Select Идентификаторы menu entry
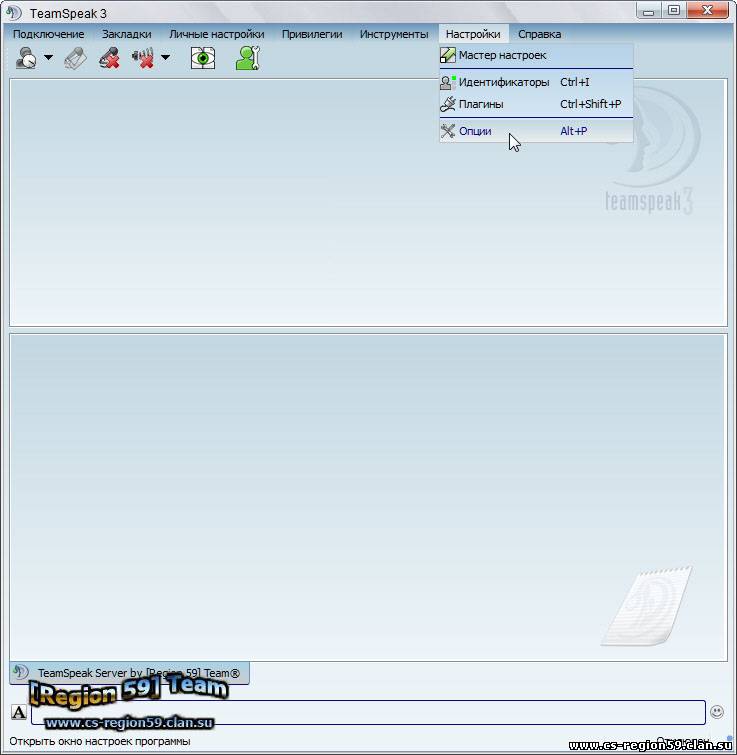Viewport: 737px width, 755px height. (x=536, y=82)
